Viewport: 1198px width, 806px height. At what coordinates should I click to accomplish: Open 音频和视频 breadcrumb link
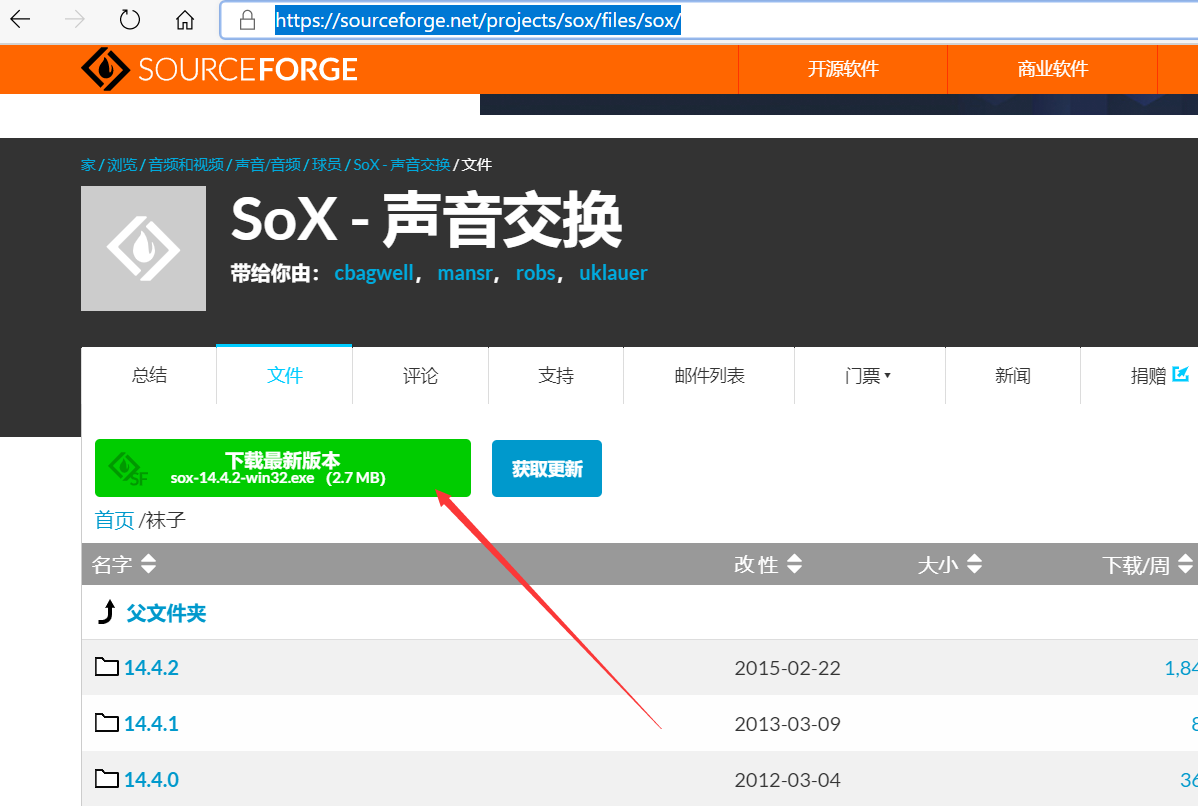pos(186,164)
